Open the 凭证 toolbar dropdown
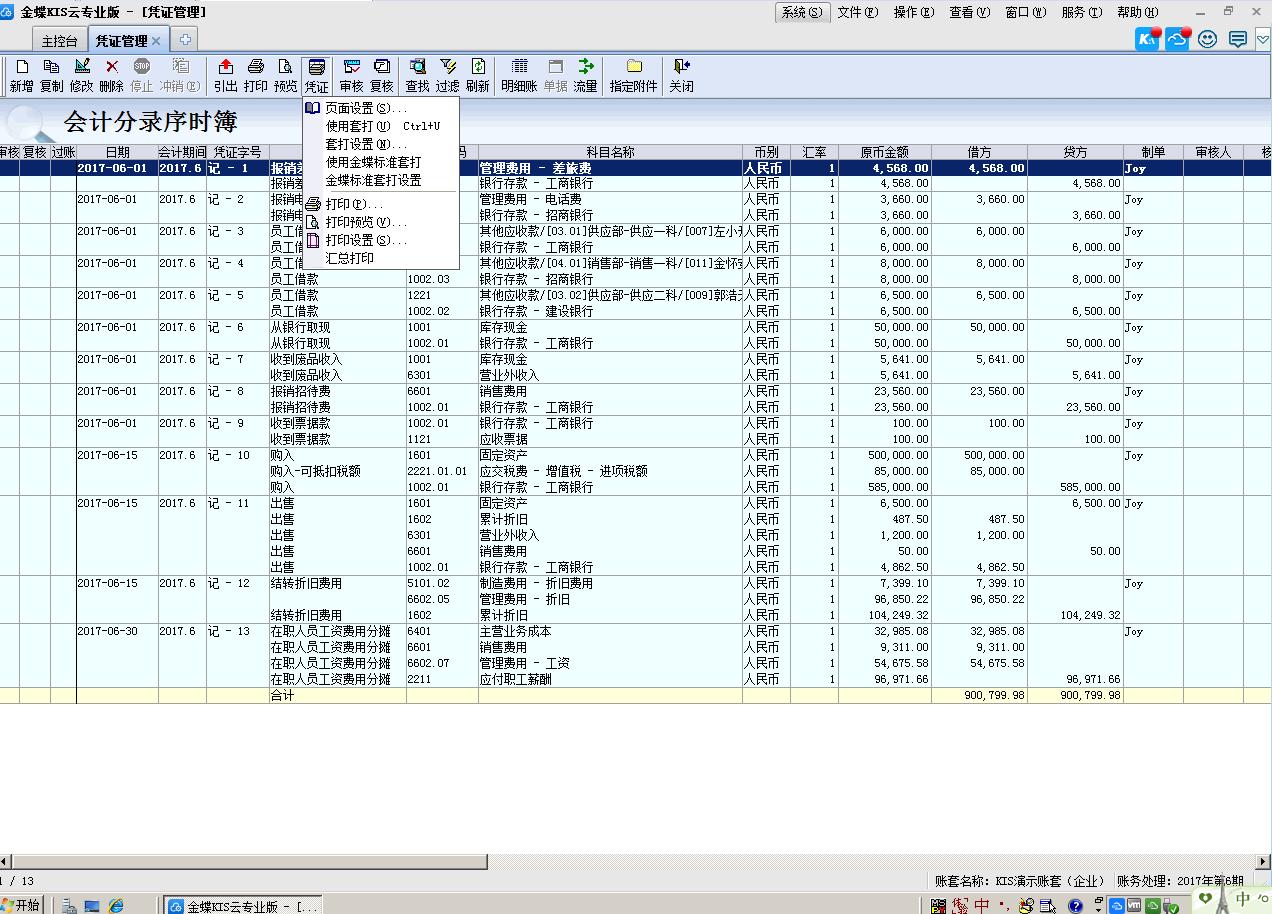This screenshot has width=1272, height=914. tap(316, 74)
